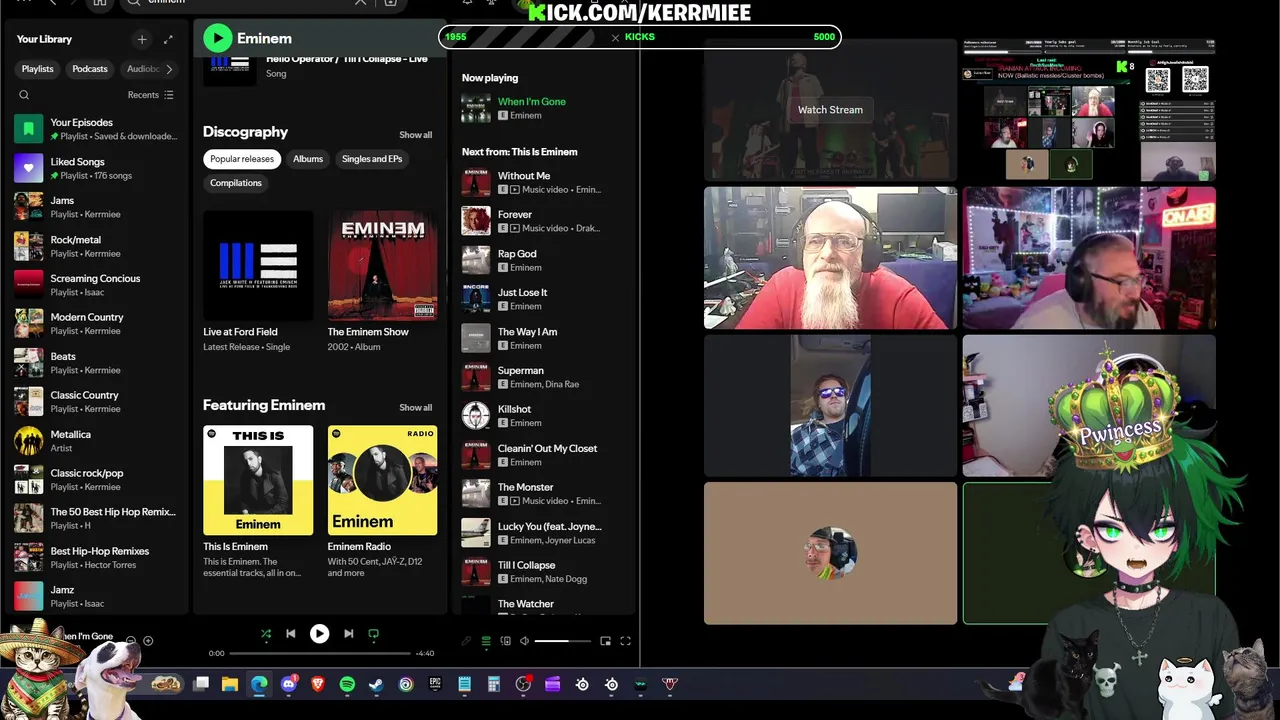The height and width of the screenshot is (720, 1280).
Task: Open Microsoft Edge from the taskbar
Action: click(259, 684)
